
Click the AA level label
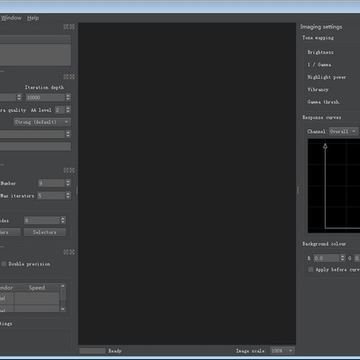(41, 110)
